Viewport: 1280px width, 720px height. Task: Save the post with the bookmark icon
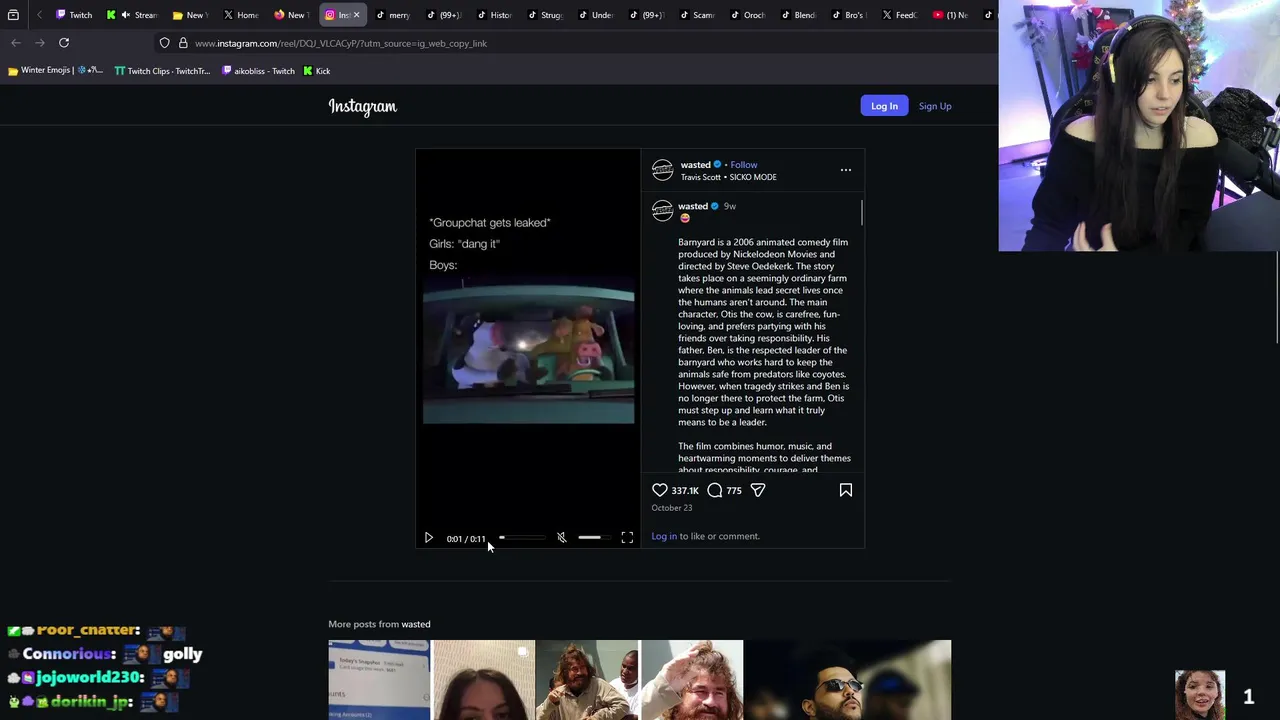[846, 490]
